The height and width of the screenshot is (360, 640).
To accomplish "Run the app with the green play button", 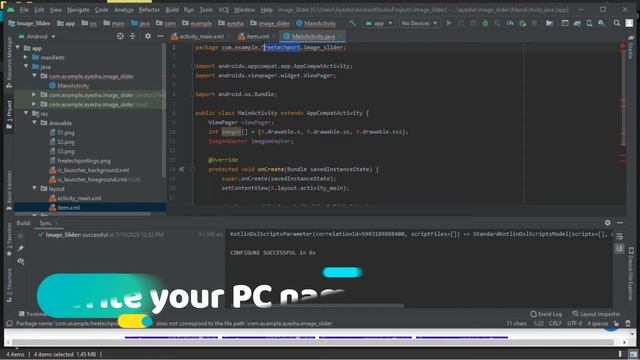I will coord(449,23).
